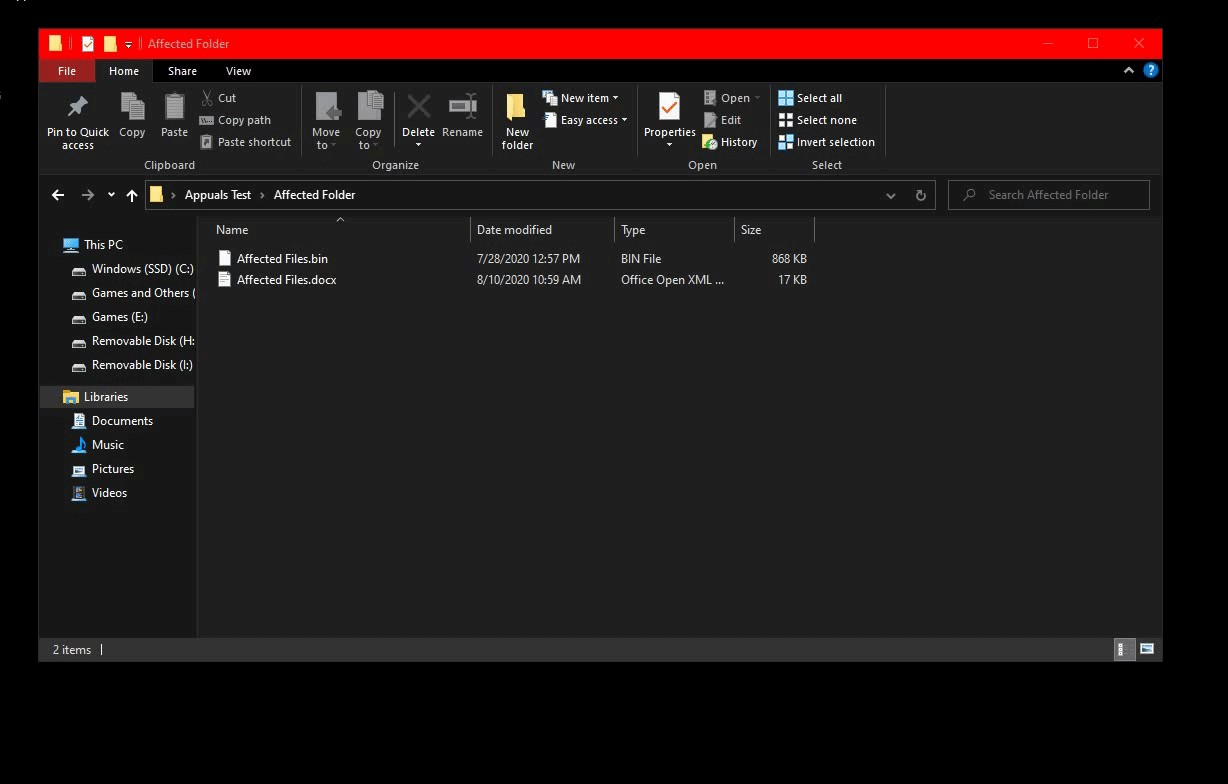Click the Copy ribbon icon
Image resolution: width=1228 pixels, height=784 pixels.
coord(132,106)
